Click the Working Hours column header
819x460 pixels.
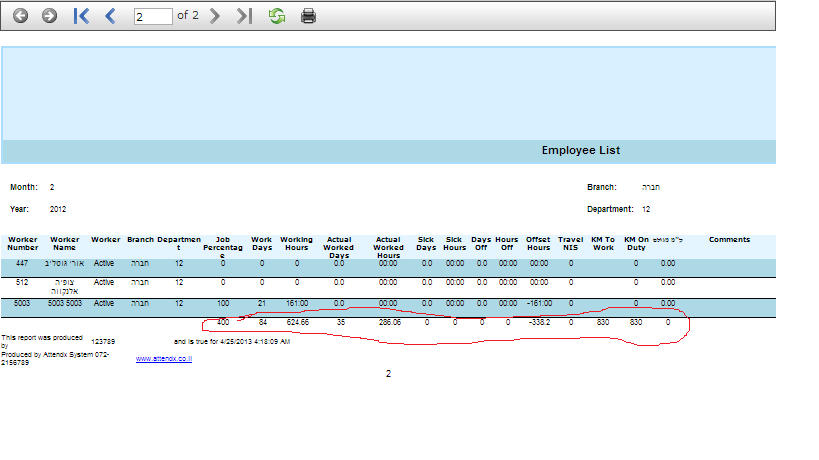click(x=296, y=244)
